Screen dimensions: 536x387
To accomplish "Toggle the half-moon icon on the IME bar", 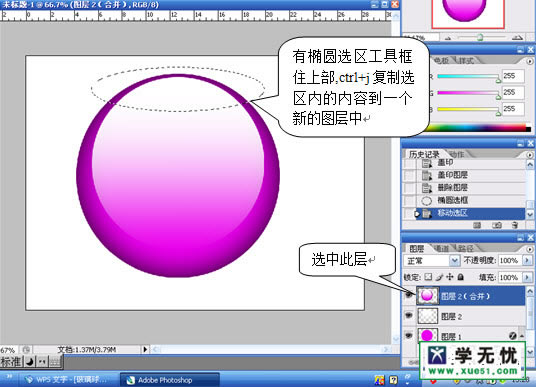I will tap(30, 362).
